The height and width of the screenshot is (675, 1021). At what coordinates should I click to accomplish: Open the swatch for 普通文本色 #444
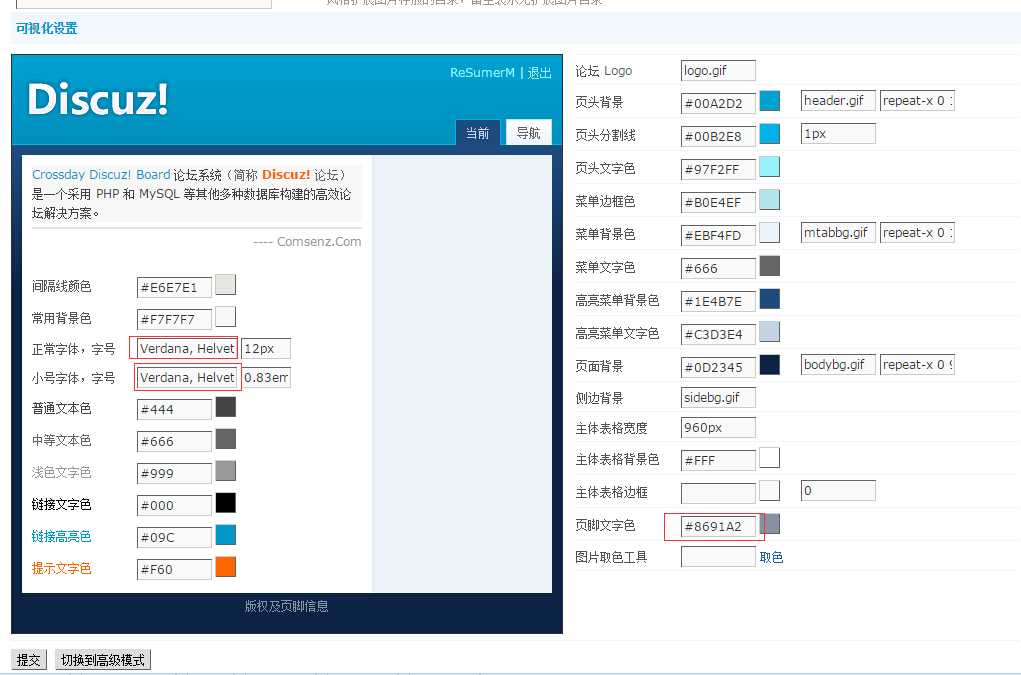[x=225, y=407]
